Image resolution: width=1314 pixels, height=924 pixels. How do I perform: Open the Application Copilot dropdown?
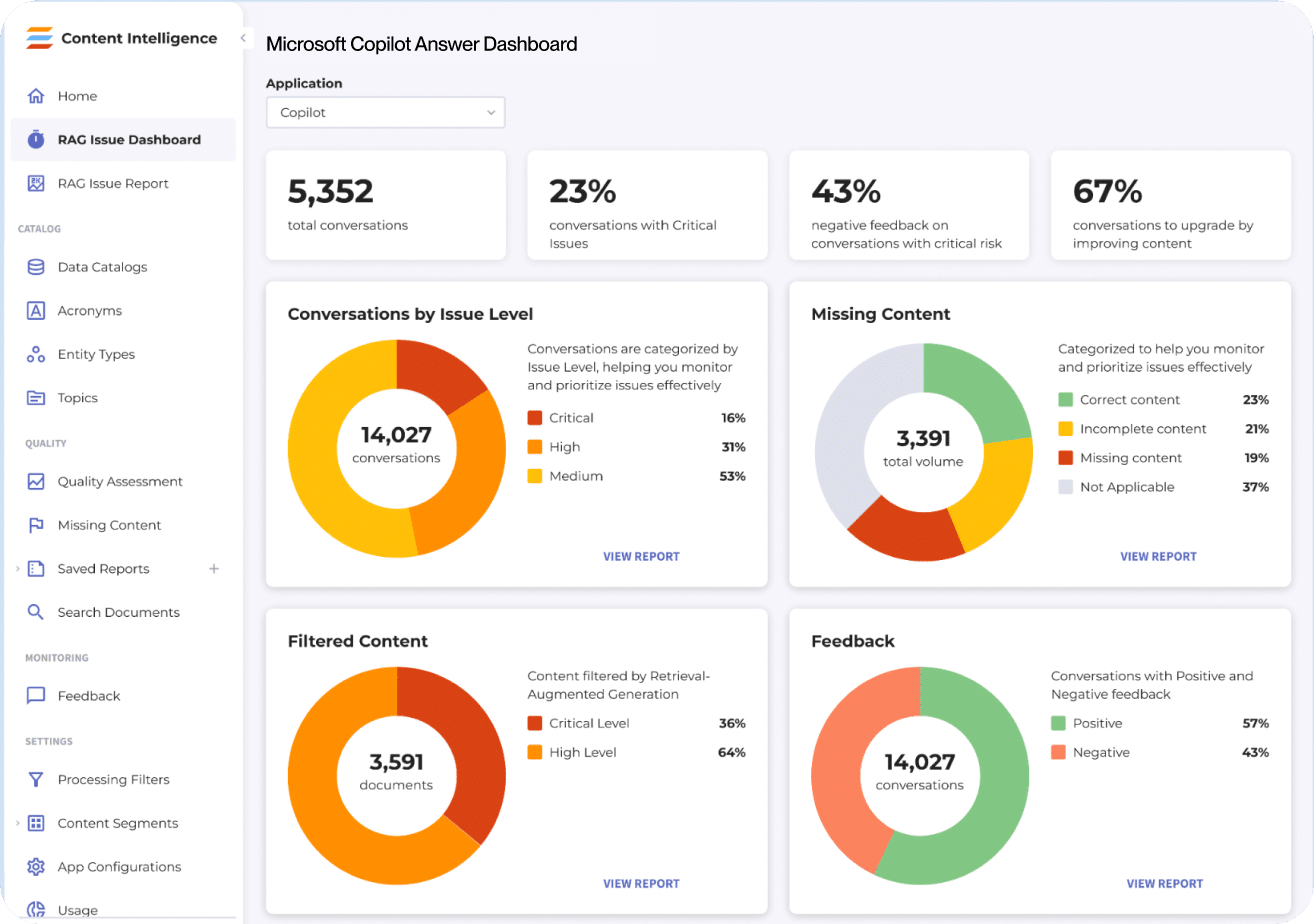click(385, 113)
